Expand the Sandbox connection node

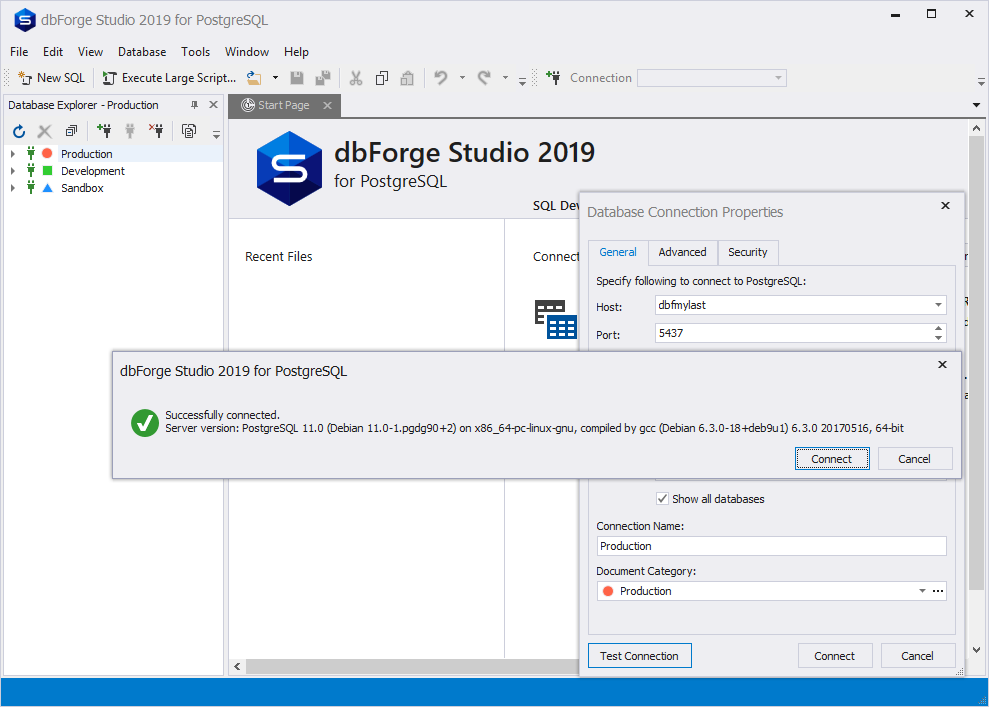click(x=13, y=188)
